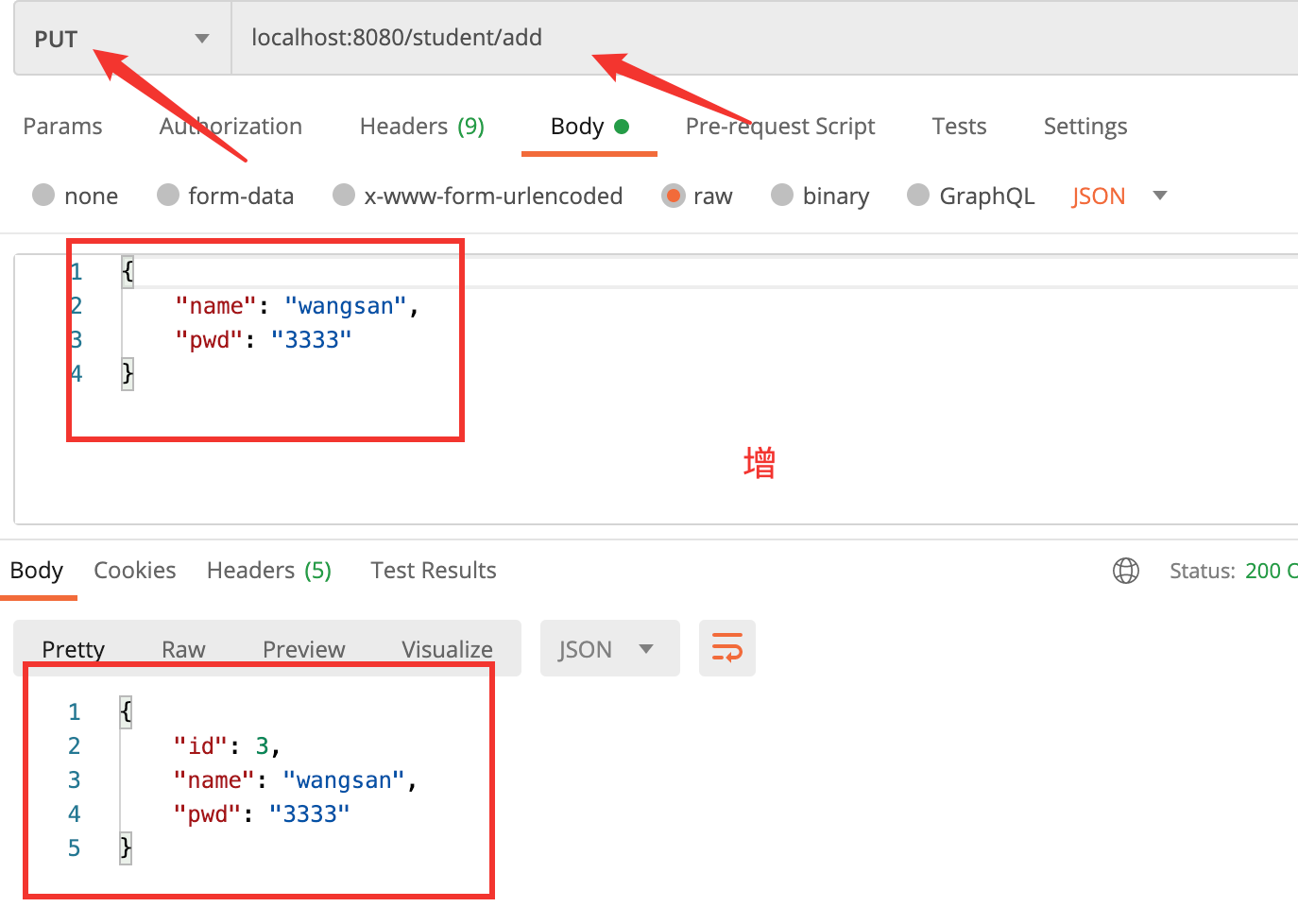The height and width of the screenshot is (924, 1298).
Task: Choose x-www-form-urlencoded body type
Action: point(344,195)
